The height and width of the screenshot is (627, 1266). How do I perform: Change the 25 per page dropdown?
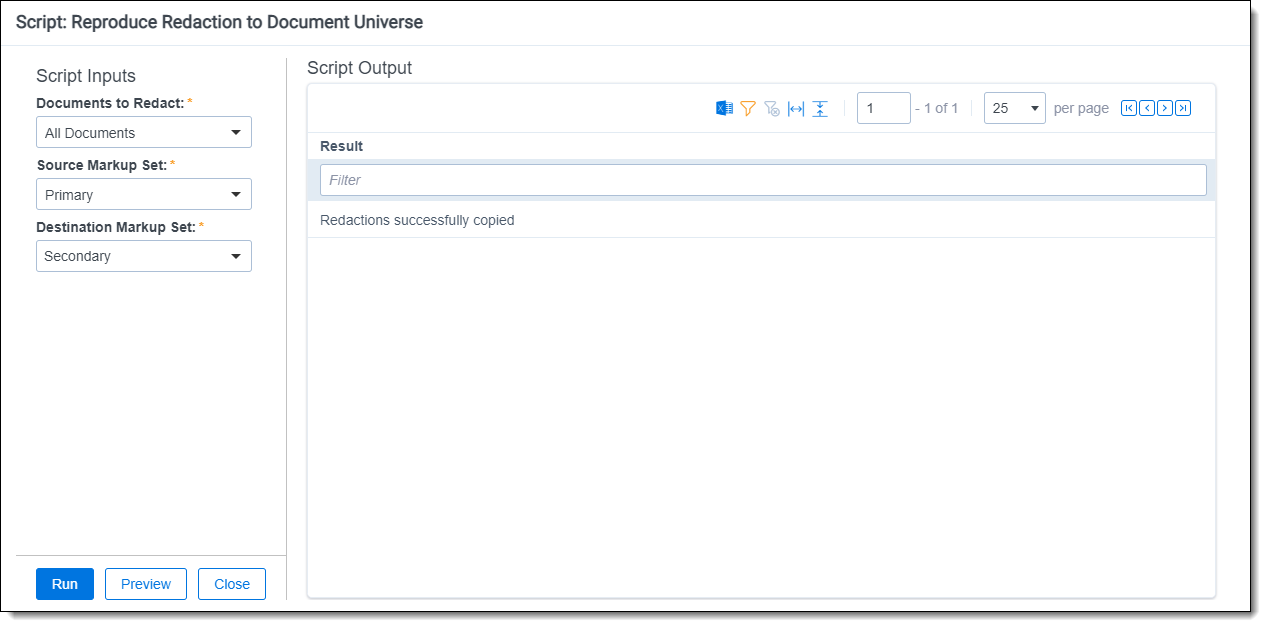[x=1014, y=108]
